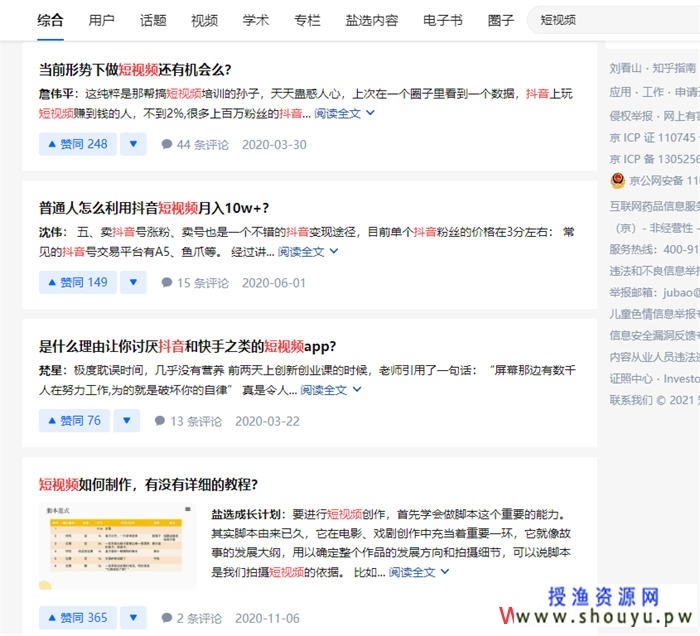Click downvote arrow beside 赞同 248
Viewport: 700px width, 636px height.
tap(133, 144)
